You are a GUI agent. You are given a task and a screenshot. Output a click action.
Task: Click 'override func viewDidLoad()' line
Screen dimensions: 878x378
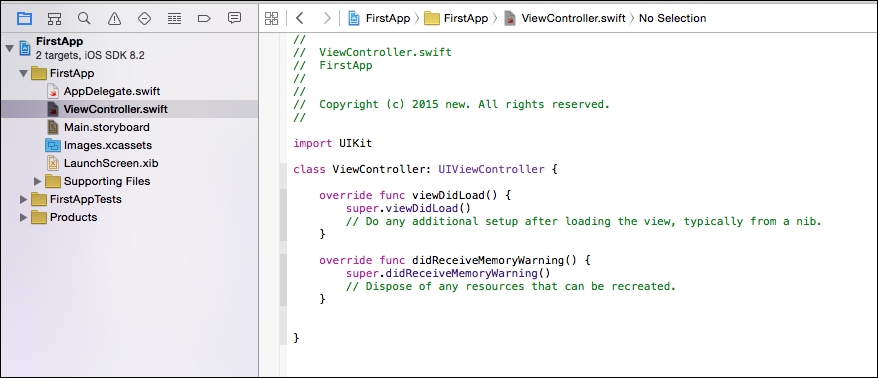415,195
